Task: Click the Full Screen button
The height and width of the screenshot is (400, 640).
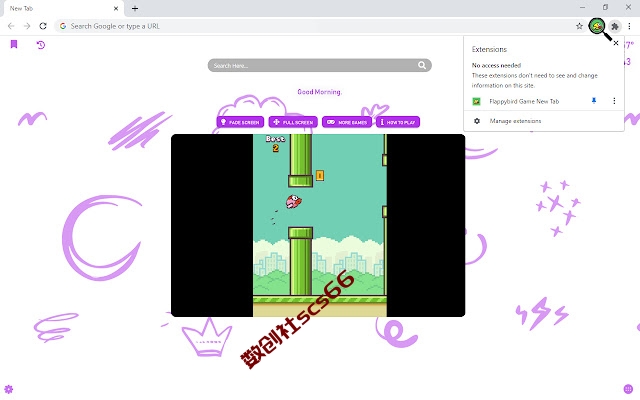Action: 293,122
